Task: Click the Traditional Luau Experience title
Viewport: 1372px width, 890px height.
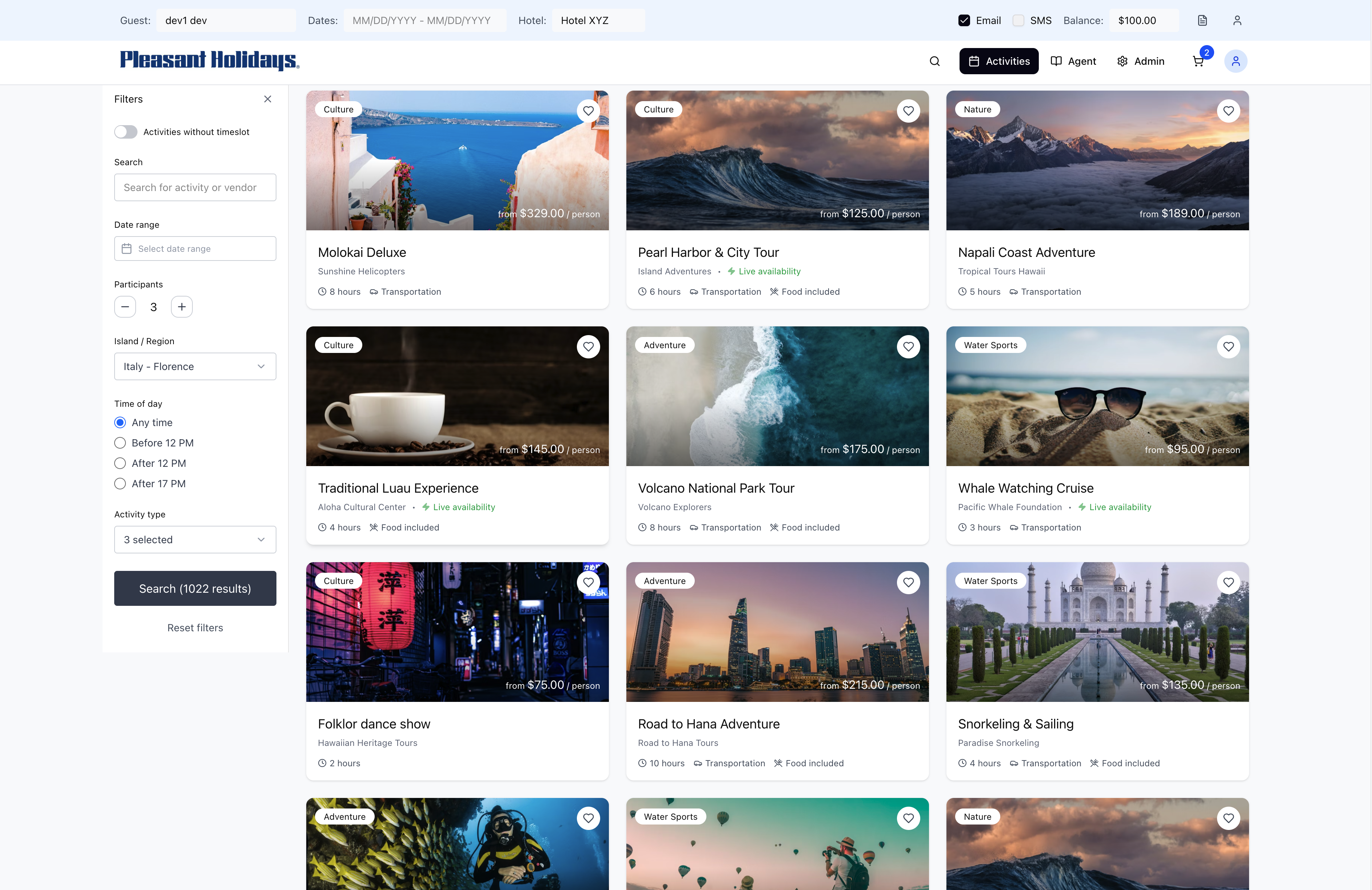Action: tap(398, 488)
